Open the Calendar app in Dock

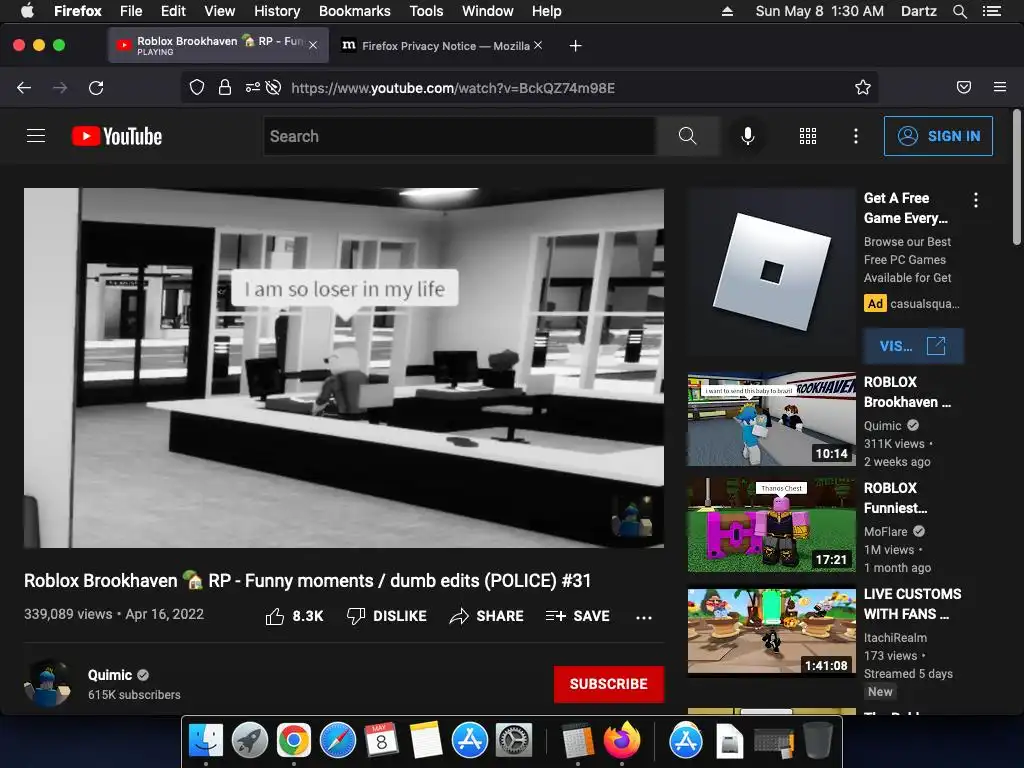[381, 741]
